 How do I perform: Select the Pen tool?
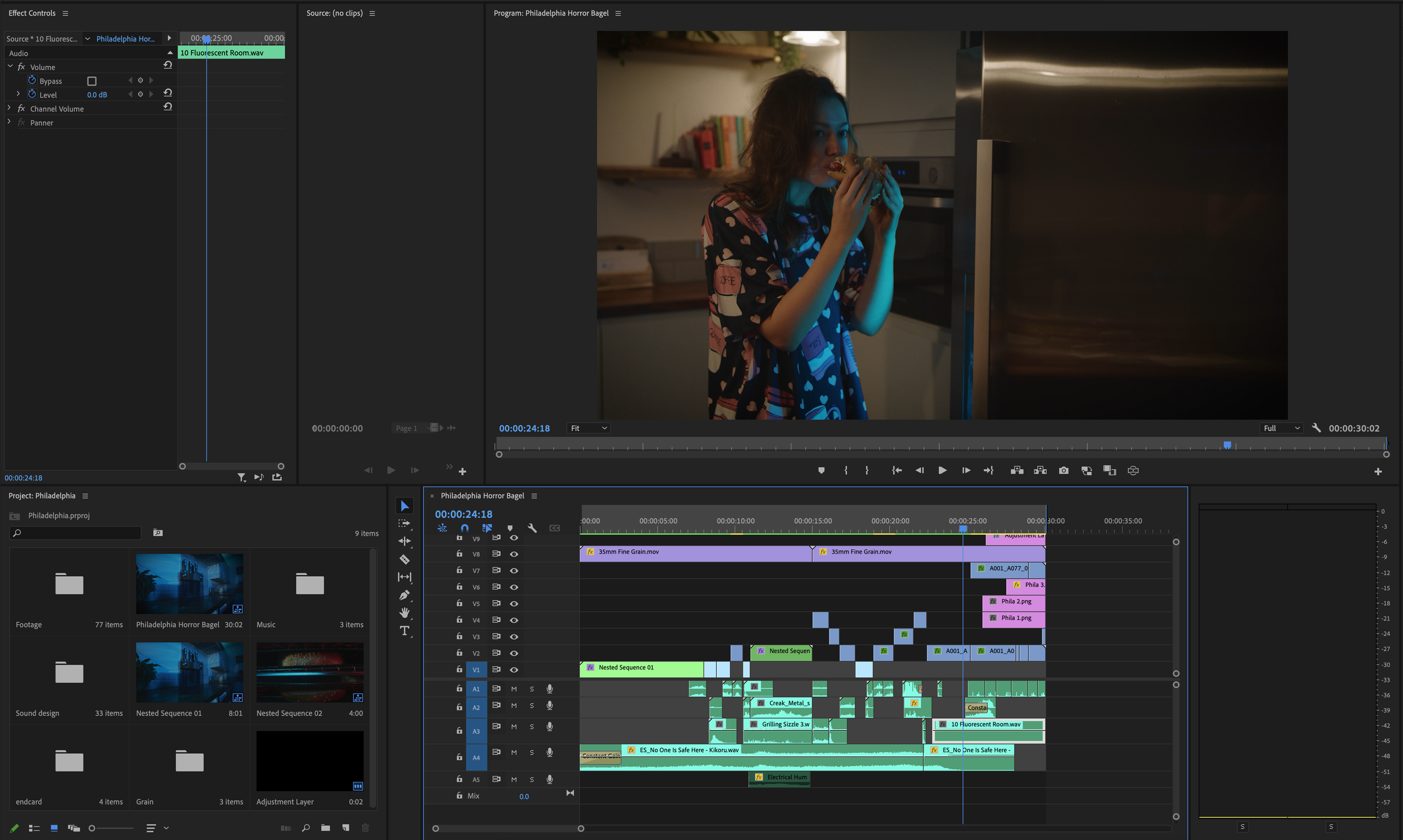(x=405, y=595)
